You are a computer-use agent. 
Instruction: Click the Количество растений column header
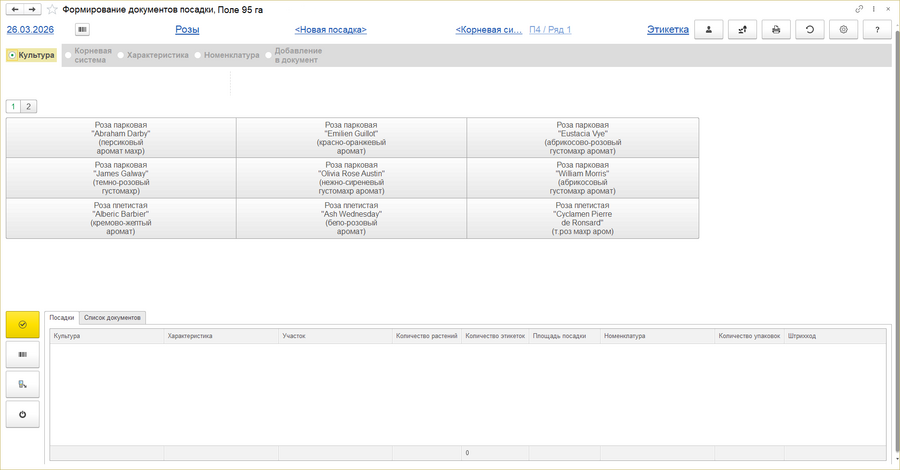(x=426, y=336)
